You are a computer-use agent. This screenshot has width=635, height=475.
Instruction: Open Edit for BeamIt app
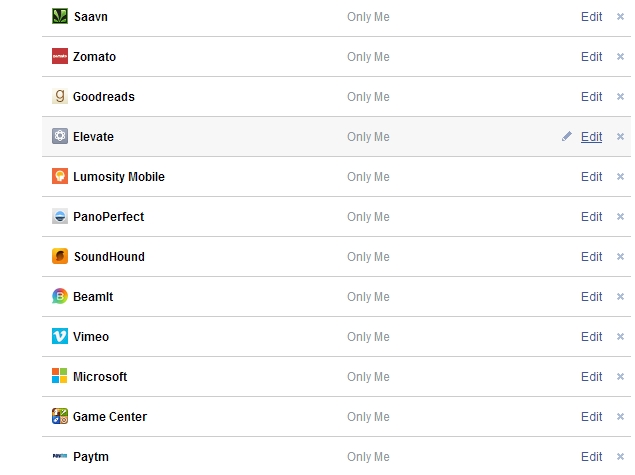click(x=591, y=297)
